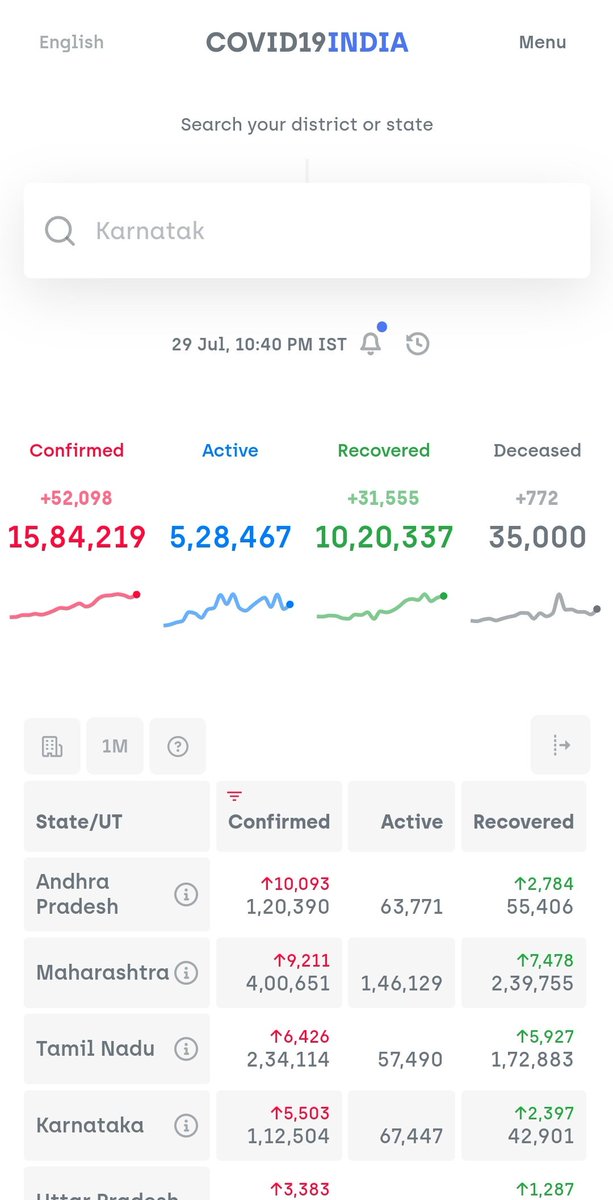This screenshot has height=1200, width=613.
Task: Open the Karnataka state row
Action: 306,1126
